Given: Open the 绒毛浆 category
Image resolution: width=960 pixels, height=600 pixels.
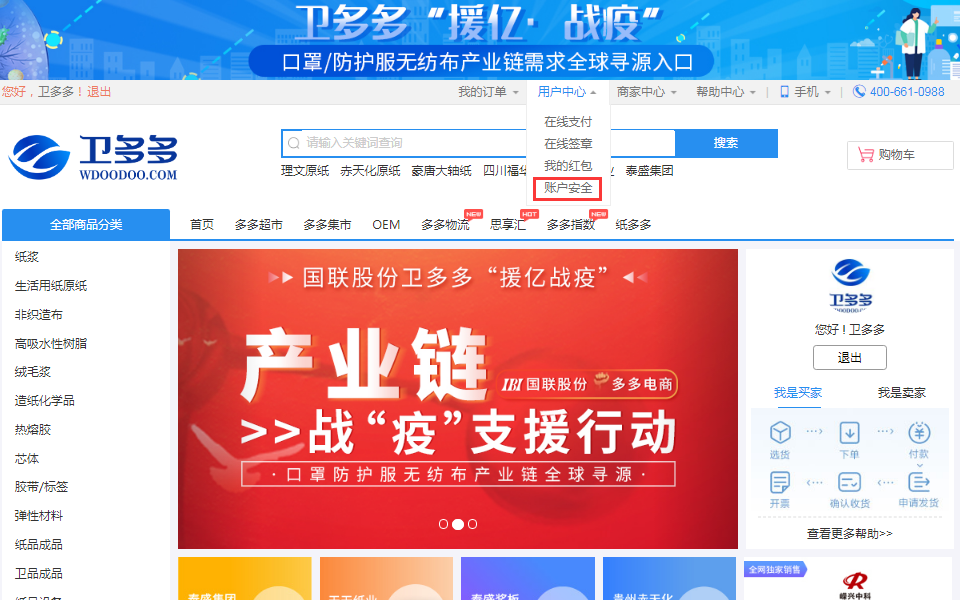Looking at the screenshot, I should (33, 372).
